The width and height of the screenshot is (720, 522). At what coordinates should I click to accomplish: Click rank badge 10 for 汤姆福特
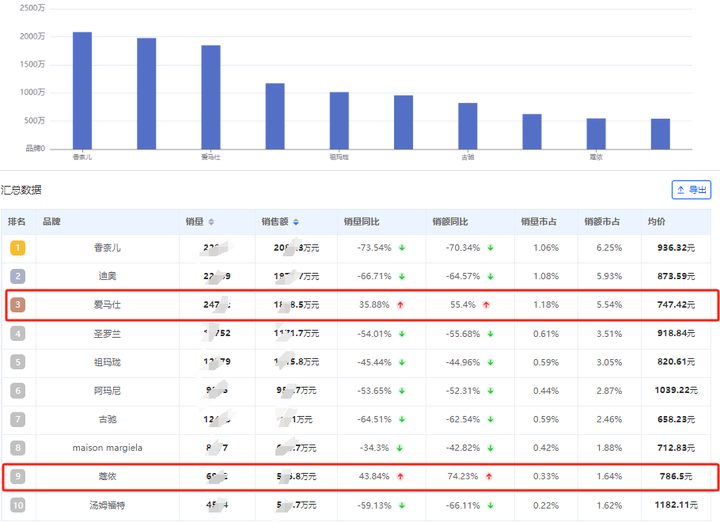(18, 505)
